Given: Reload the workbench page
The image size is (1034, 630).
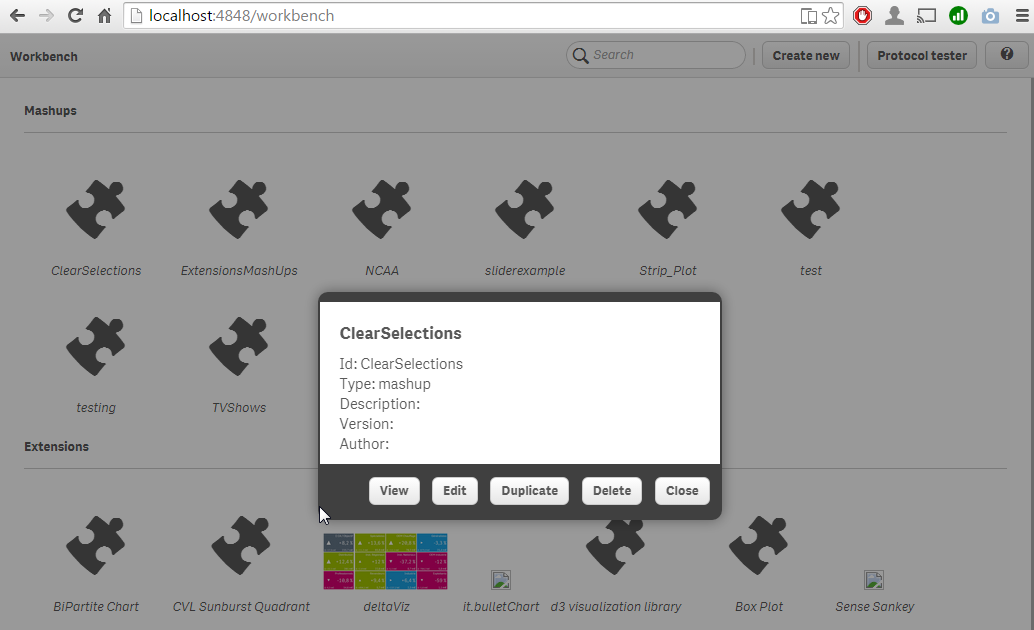Looking at the screenshot, I should [x=75, y=15].
